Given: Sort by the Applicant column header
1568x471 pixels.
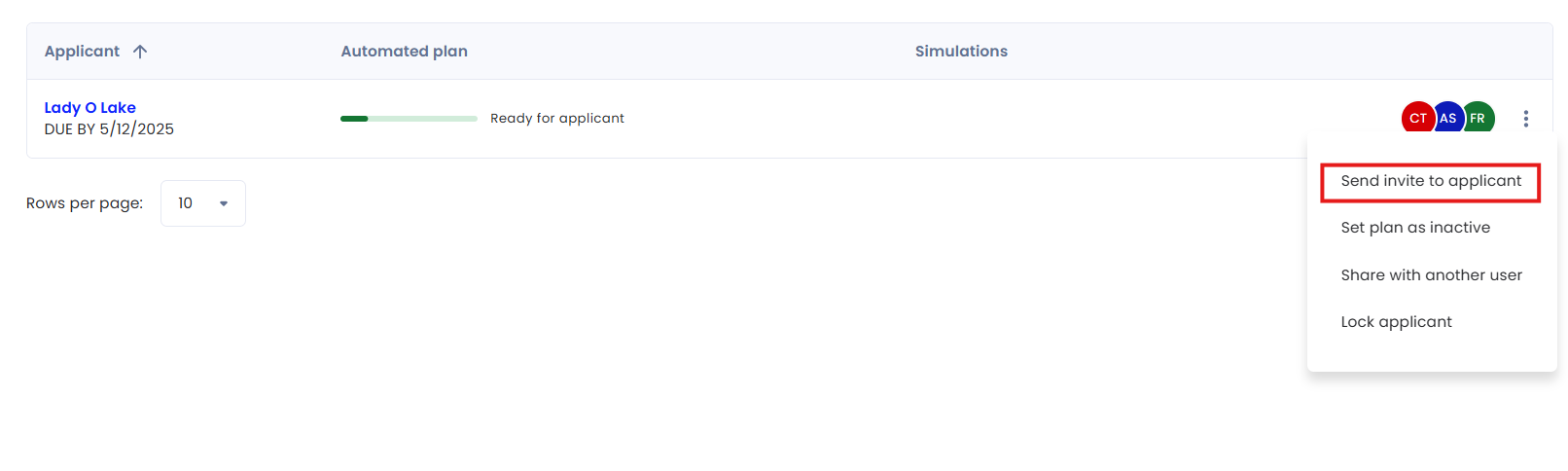Looking at the screenshot, I should coord(82,52).
